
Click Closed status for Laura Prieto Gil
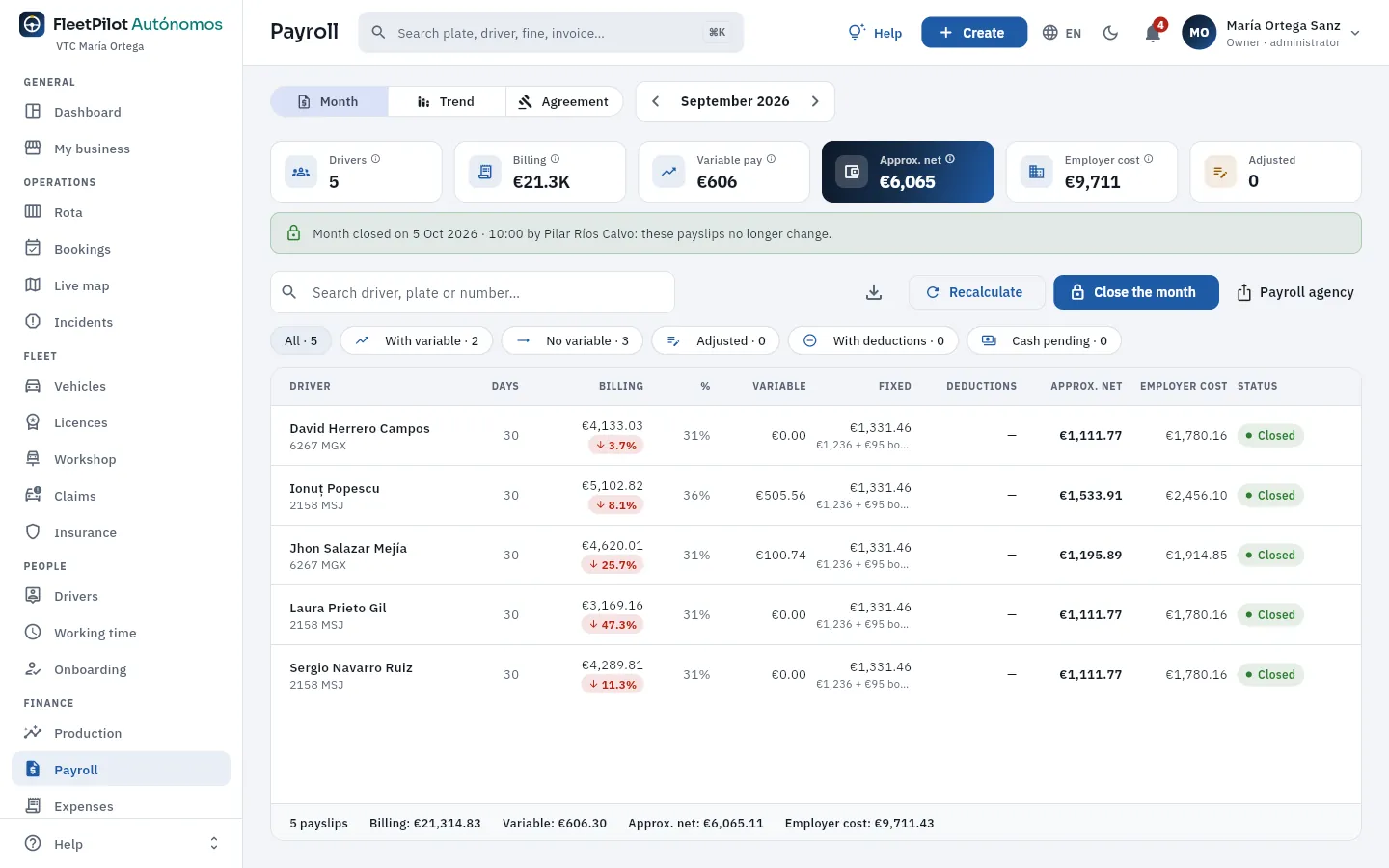[x=1270, y=615]
